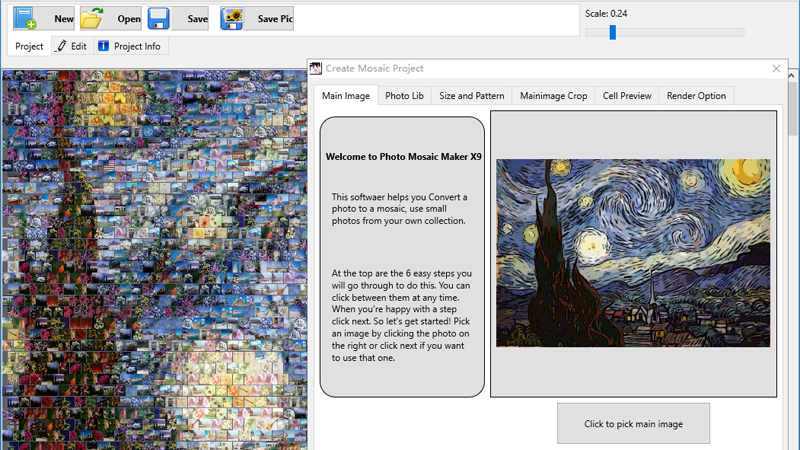Screen dimensions: 800x450
Task: Click the Edit pencil icon
Action: pos(61,46)
